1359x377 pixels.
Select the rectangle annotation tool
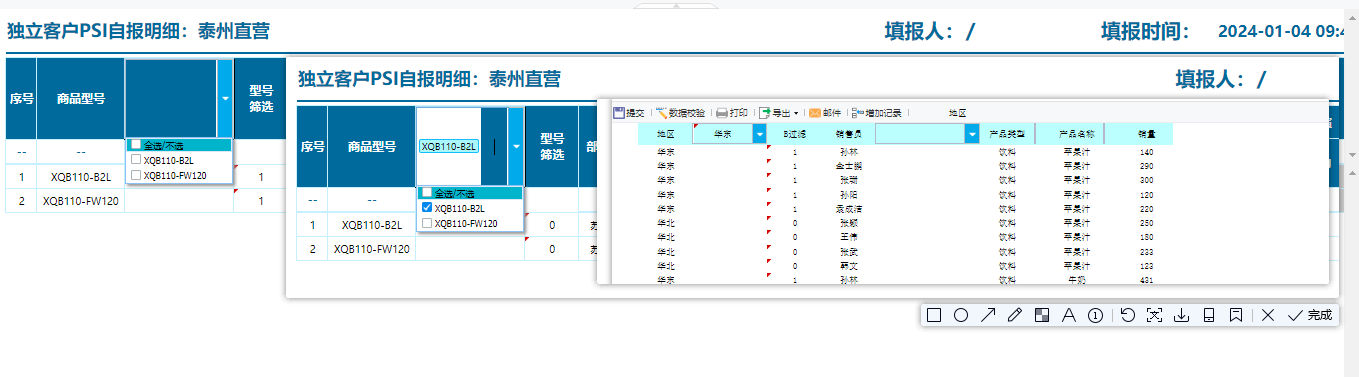click(934, 315)
